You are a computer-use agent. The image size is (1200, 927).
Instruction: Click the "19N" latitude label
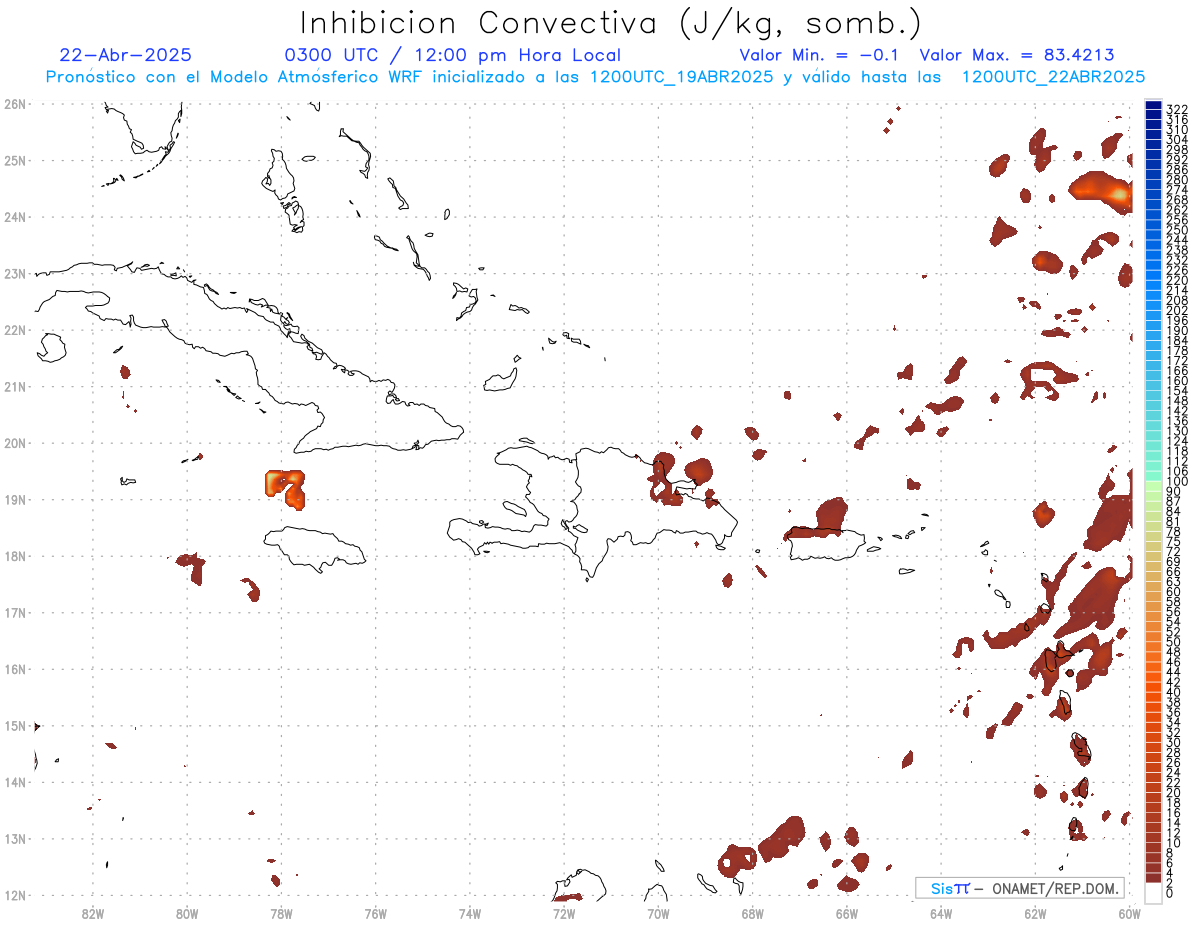tap(14, 499)
